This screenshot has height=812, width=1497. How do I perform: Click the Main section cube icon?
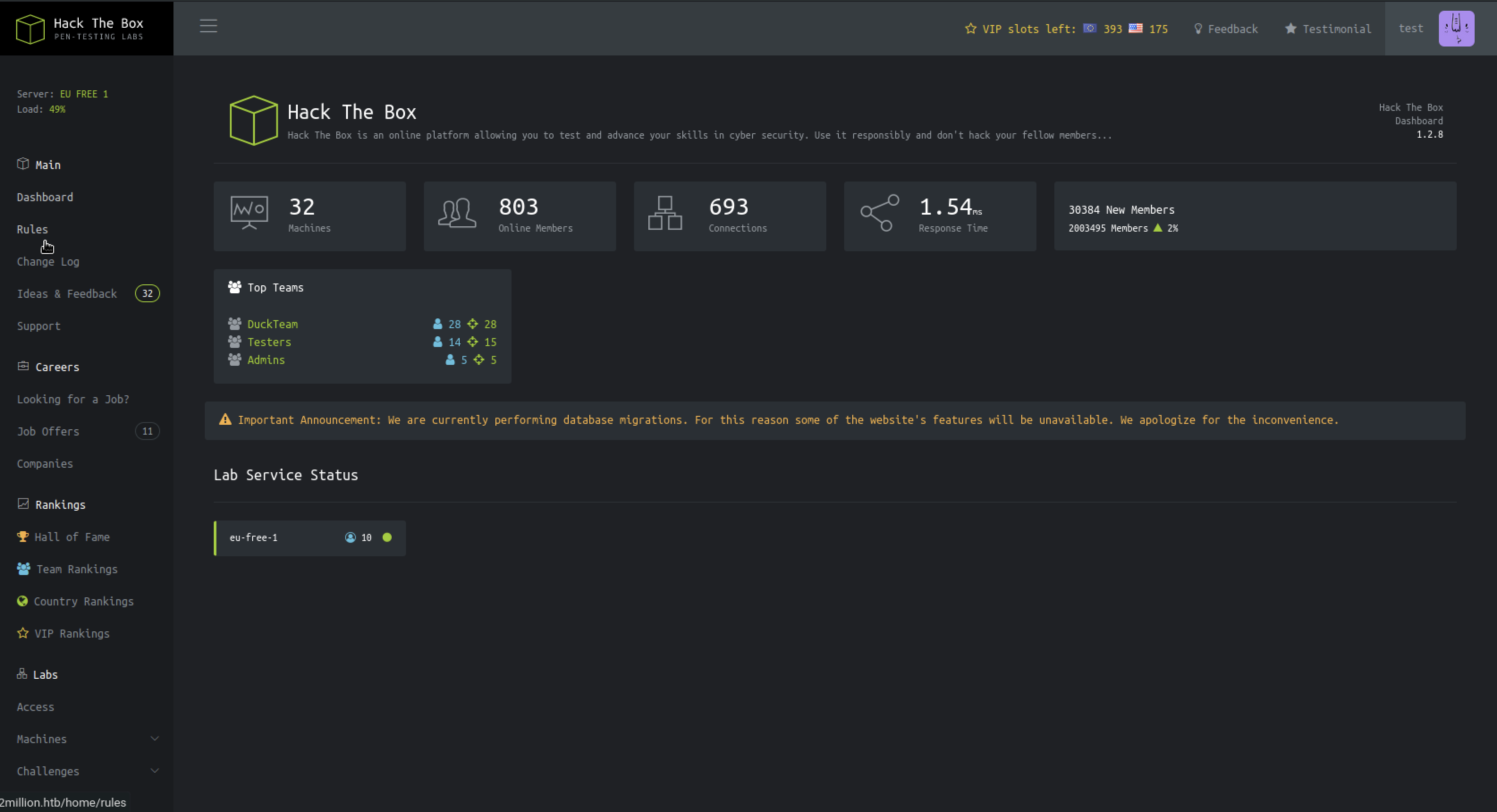(23, 164)
